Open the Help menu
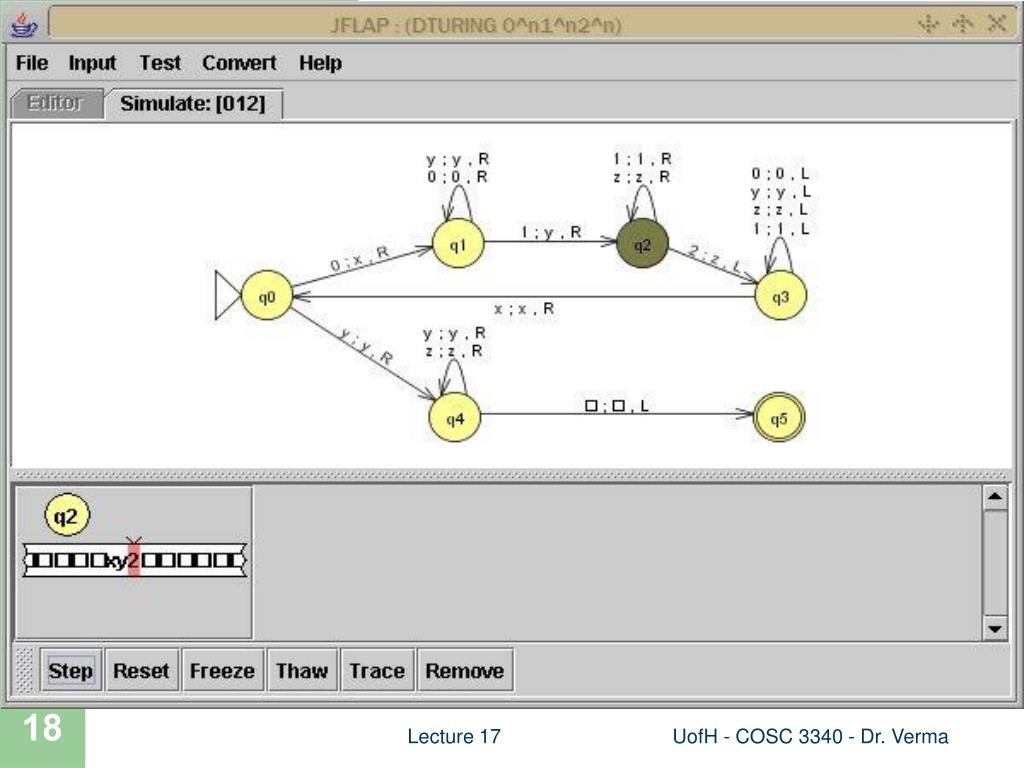Viewport: 1024px width, 768px height. (320, 63)
